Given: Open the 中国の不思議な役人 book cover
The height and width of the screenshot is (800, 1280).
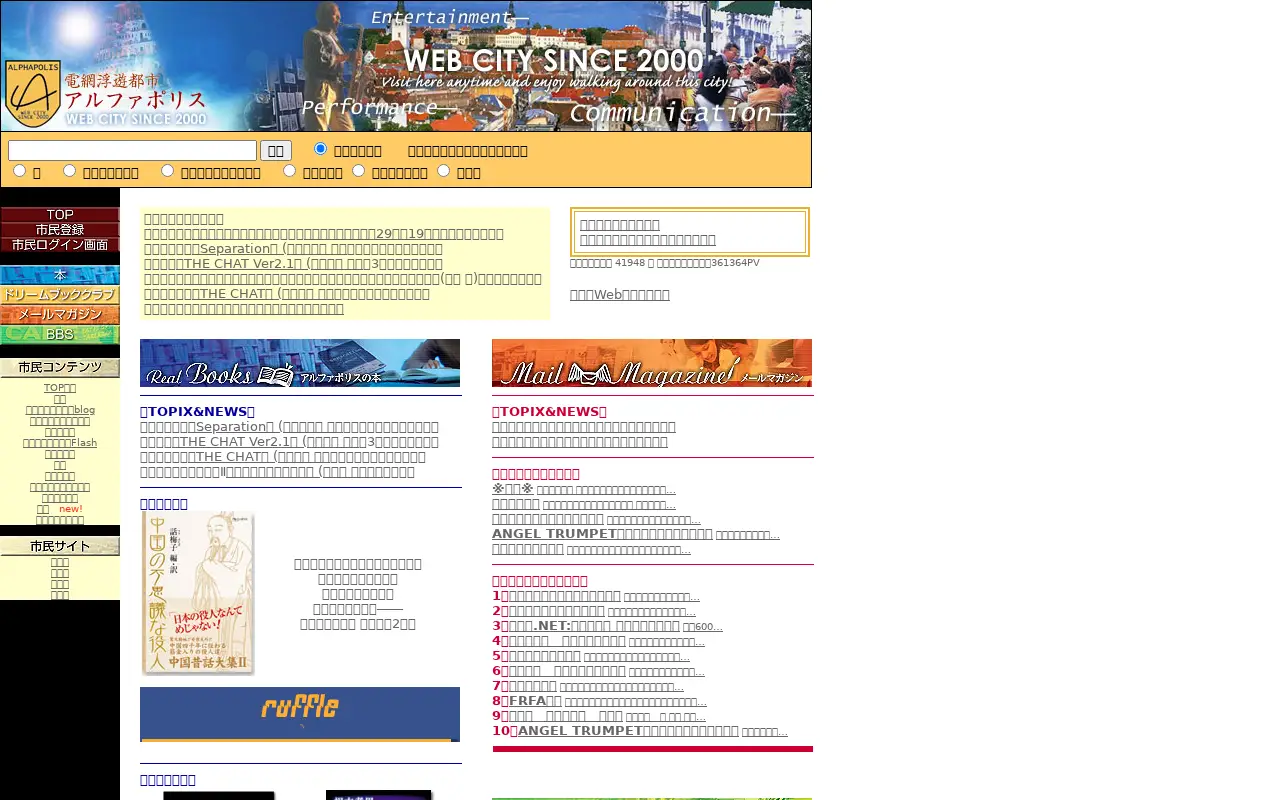Looking at the screenshot, I should pyautogui.click(x=198, y=593).
